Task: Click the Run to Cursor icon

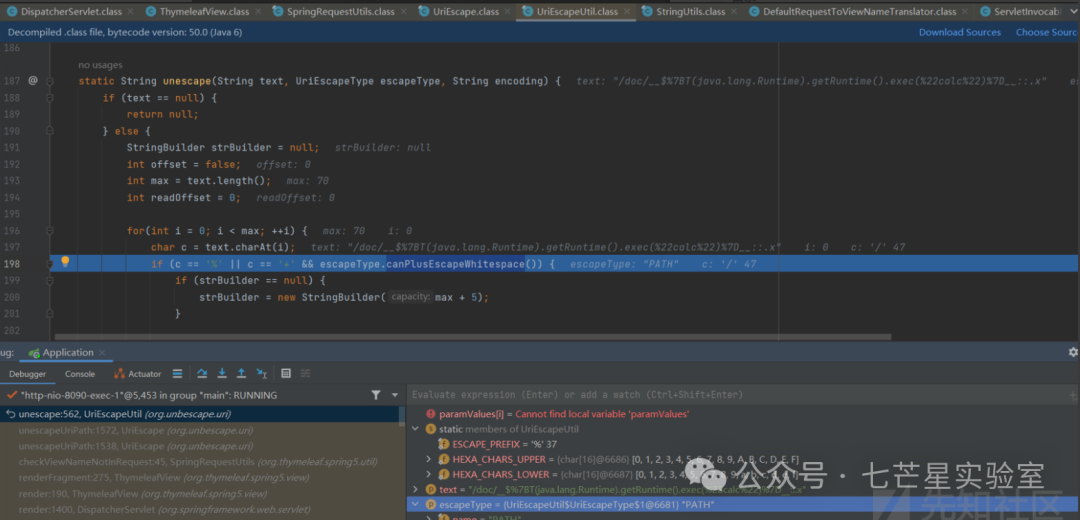Action: 262,373
